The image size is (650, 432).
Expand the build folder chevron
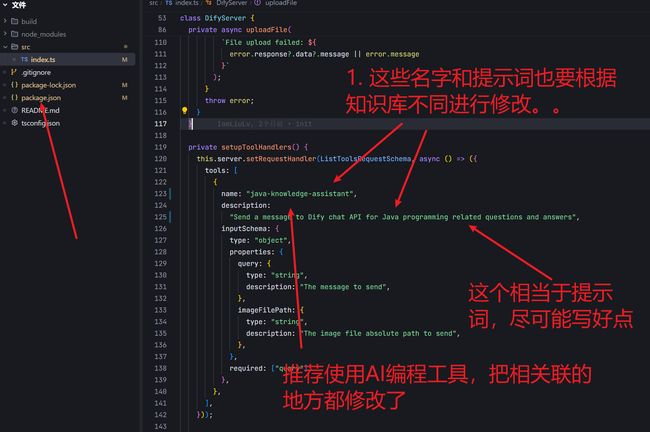point(5,21)
